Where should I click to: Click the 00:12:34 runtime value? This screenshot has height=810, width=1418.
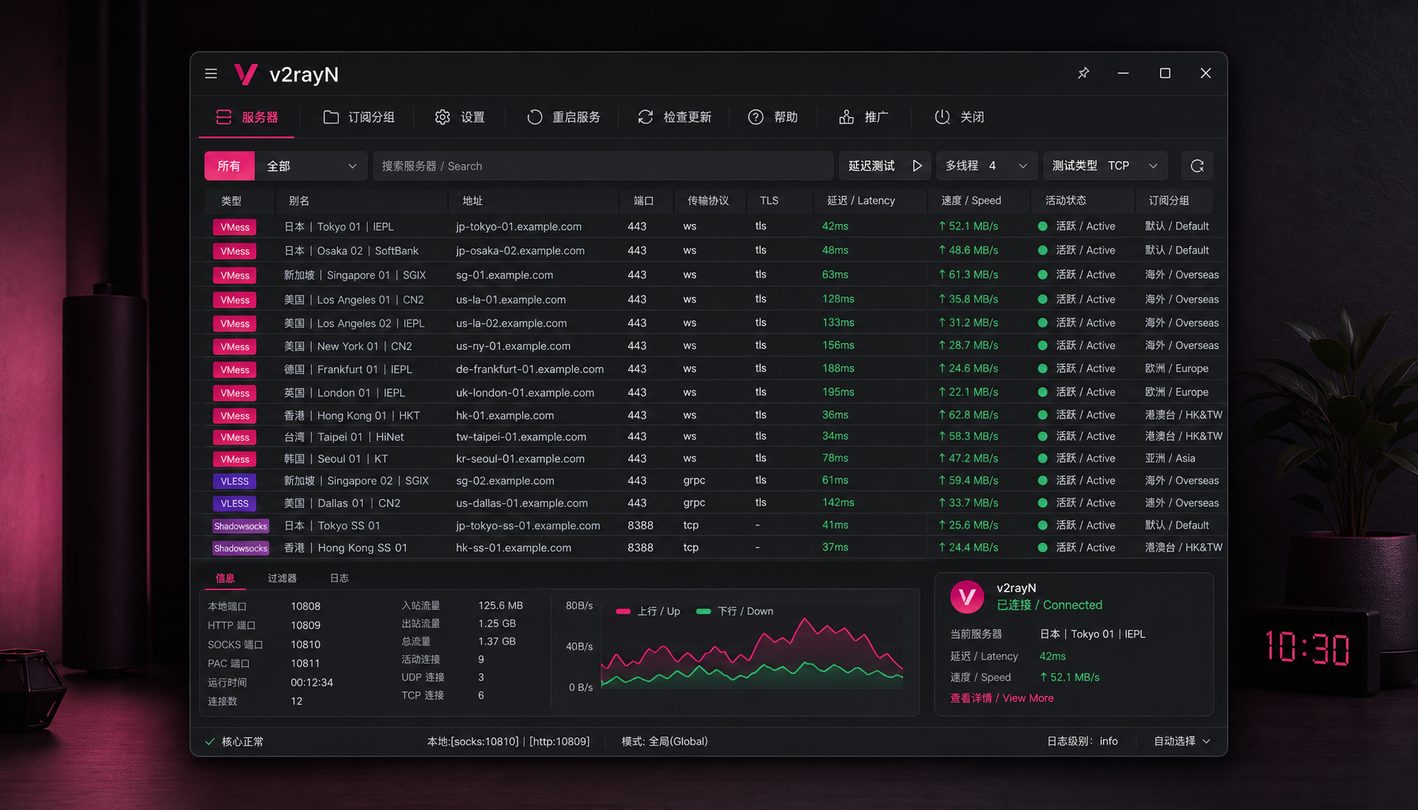(312, 682)
